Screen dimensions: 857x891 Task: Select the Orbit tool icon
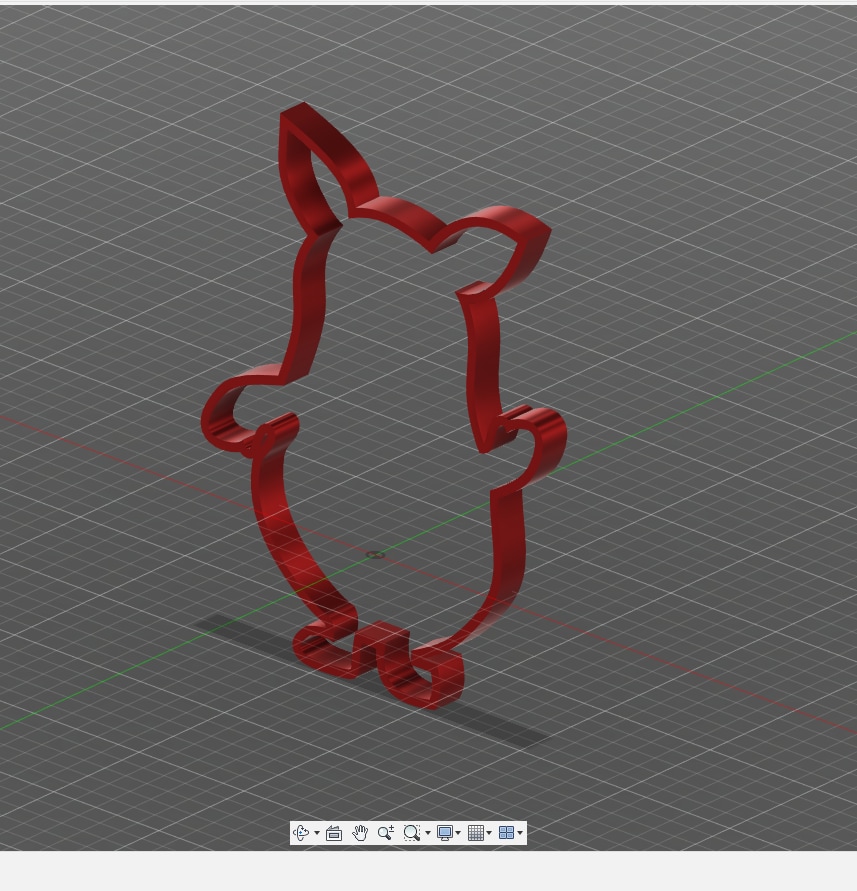[301, 833]
